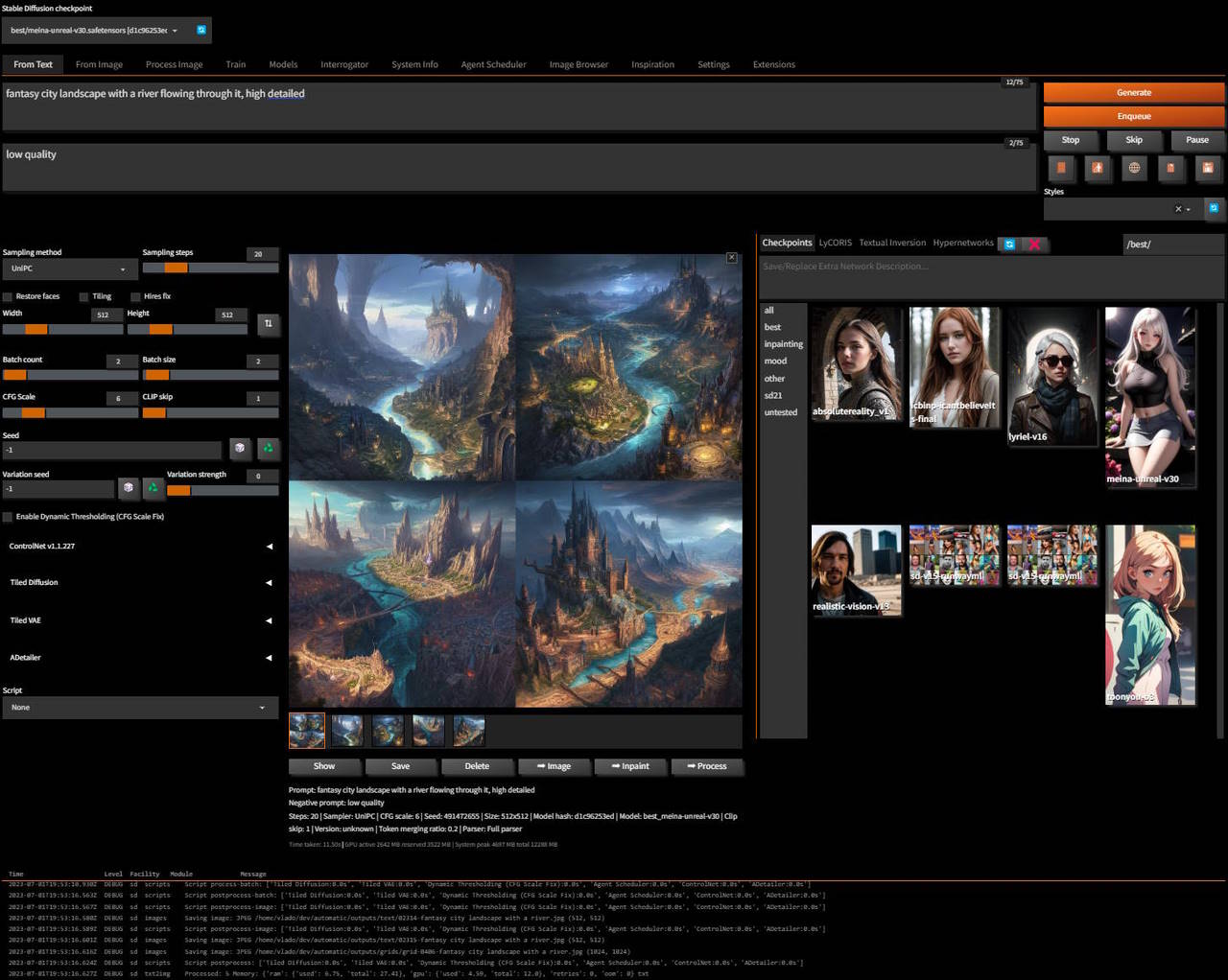This screenshot has width=1228, height=980.
Task: Click the globe icon under Skip button
Action: click(1134, 168)
